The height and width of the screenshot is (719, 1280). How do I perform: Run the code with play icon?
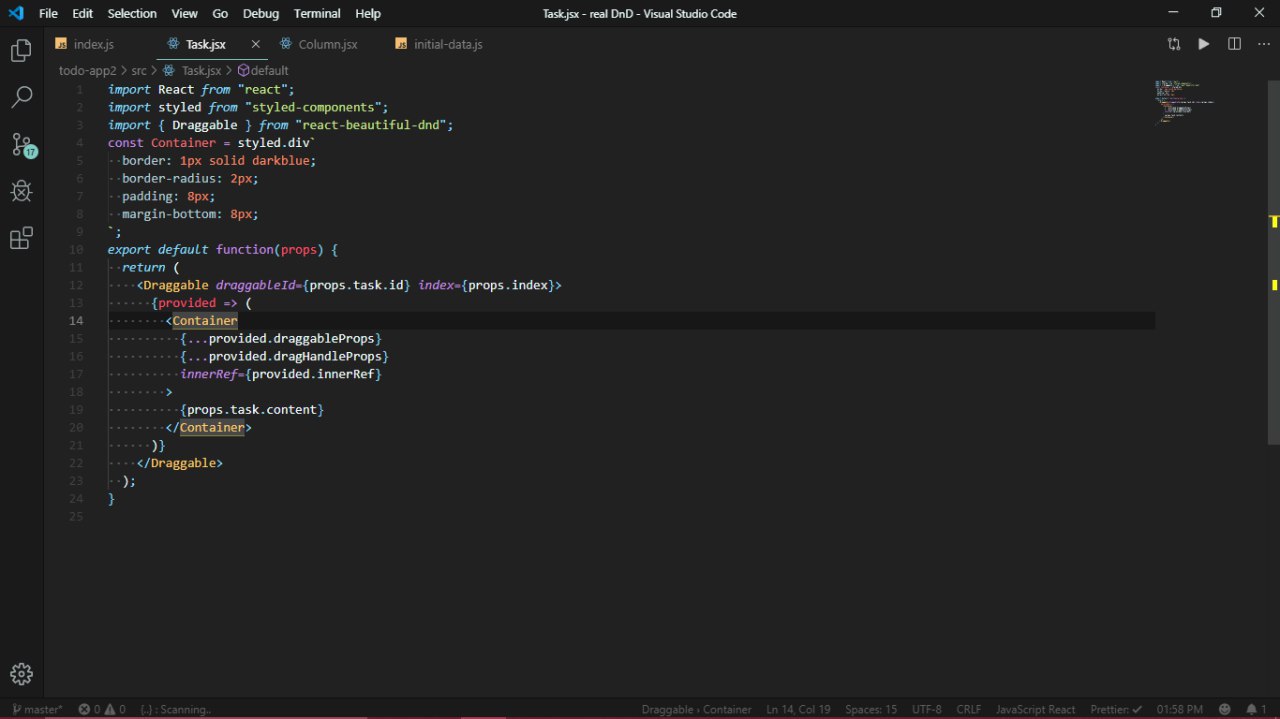coord(1204,44)
